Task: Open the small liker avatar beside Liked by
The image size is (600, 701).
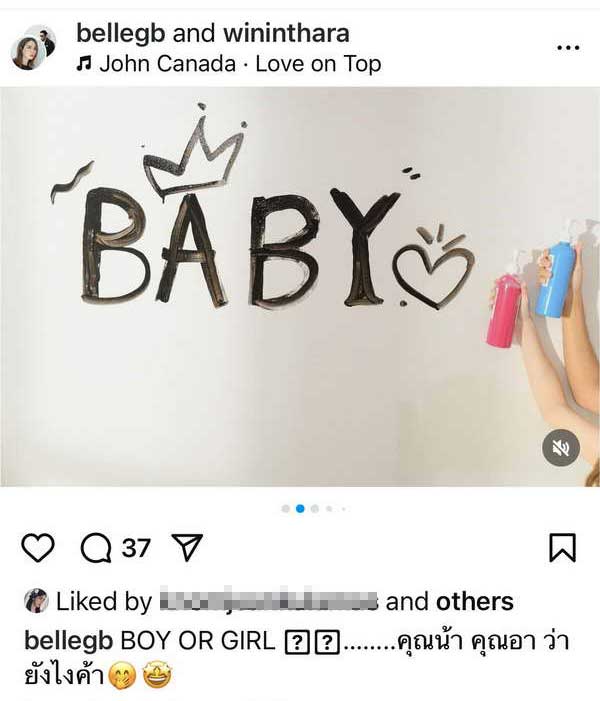Action: (x=36, y=601)
